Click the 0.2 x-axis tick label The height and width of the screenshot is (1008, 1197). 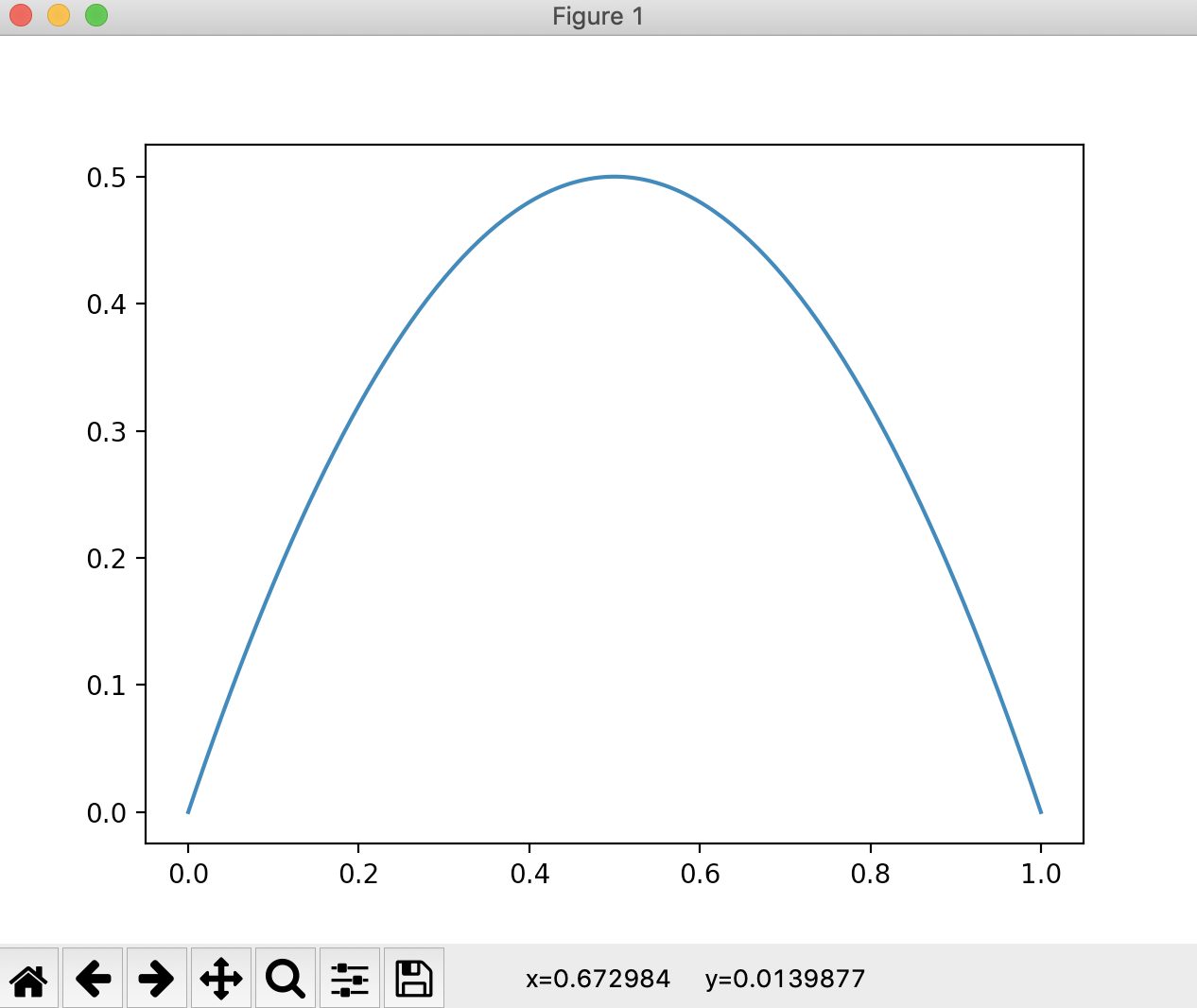click(358, 874)
